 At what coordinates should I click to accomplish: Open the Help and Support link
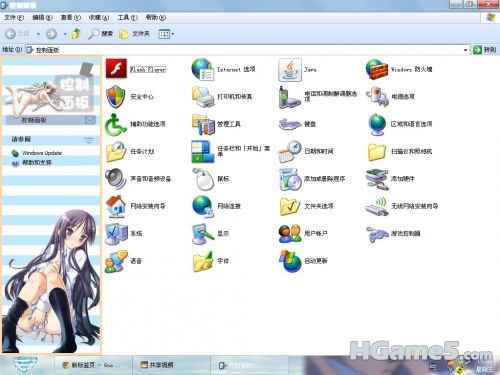click(37, 163)
